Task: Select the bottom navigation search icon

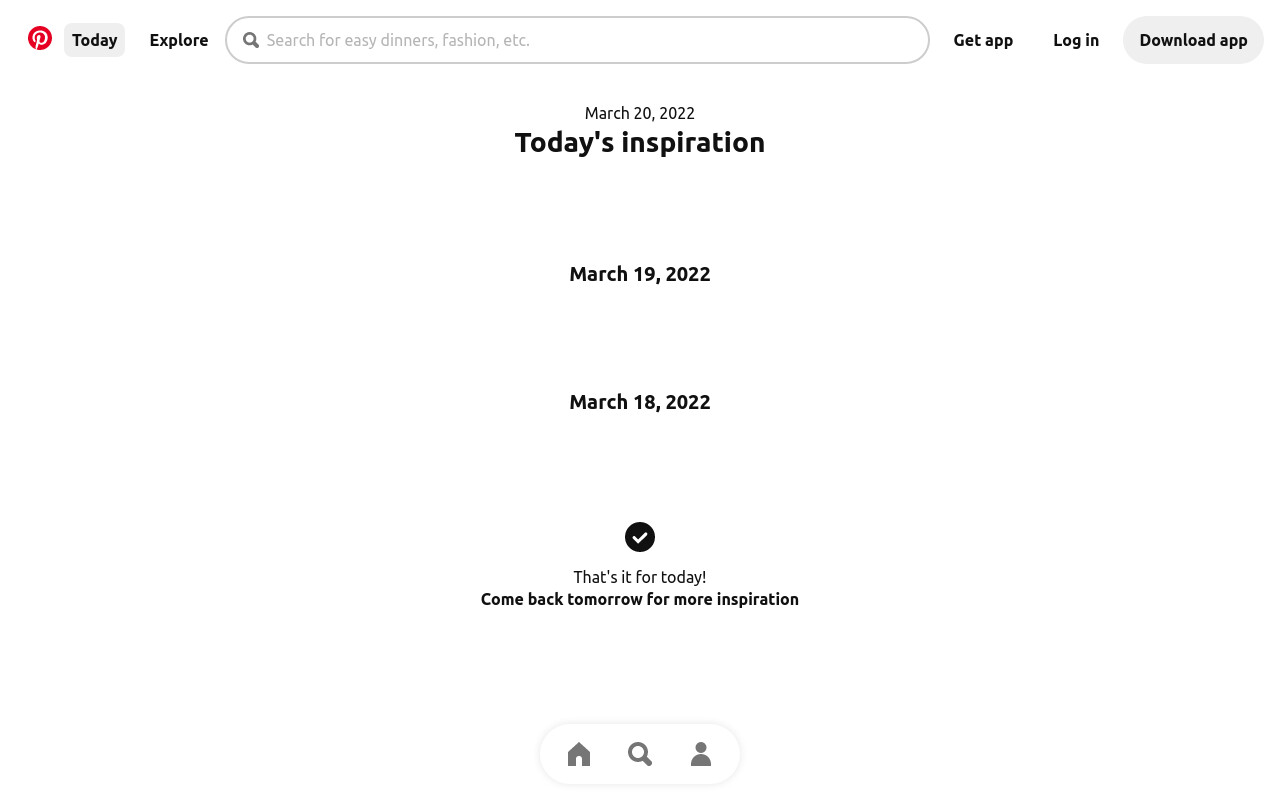Action: pyautogui.click(x=640, y=754)
